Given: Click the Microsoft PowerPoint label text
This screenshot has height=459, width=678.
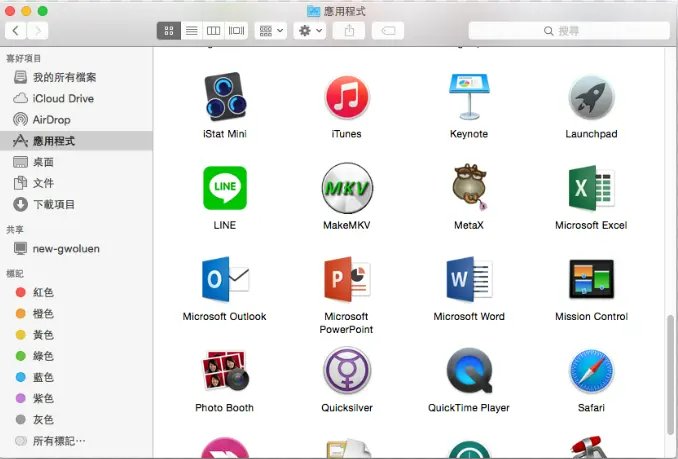Looking at the screenshot, I should (x=346, y=323).
